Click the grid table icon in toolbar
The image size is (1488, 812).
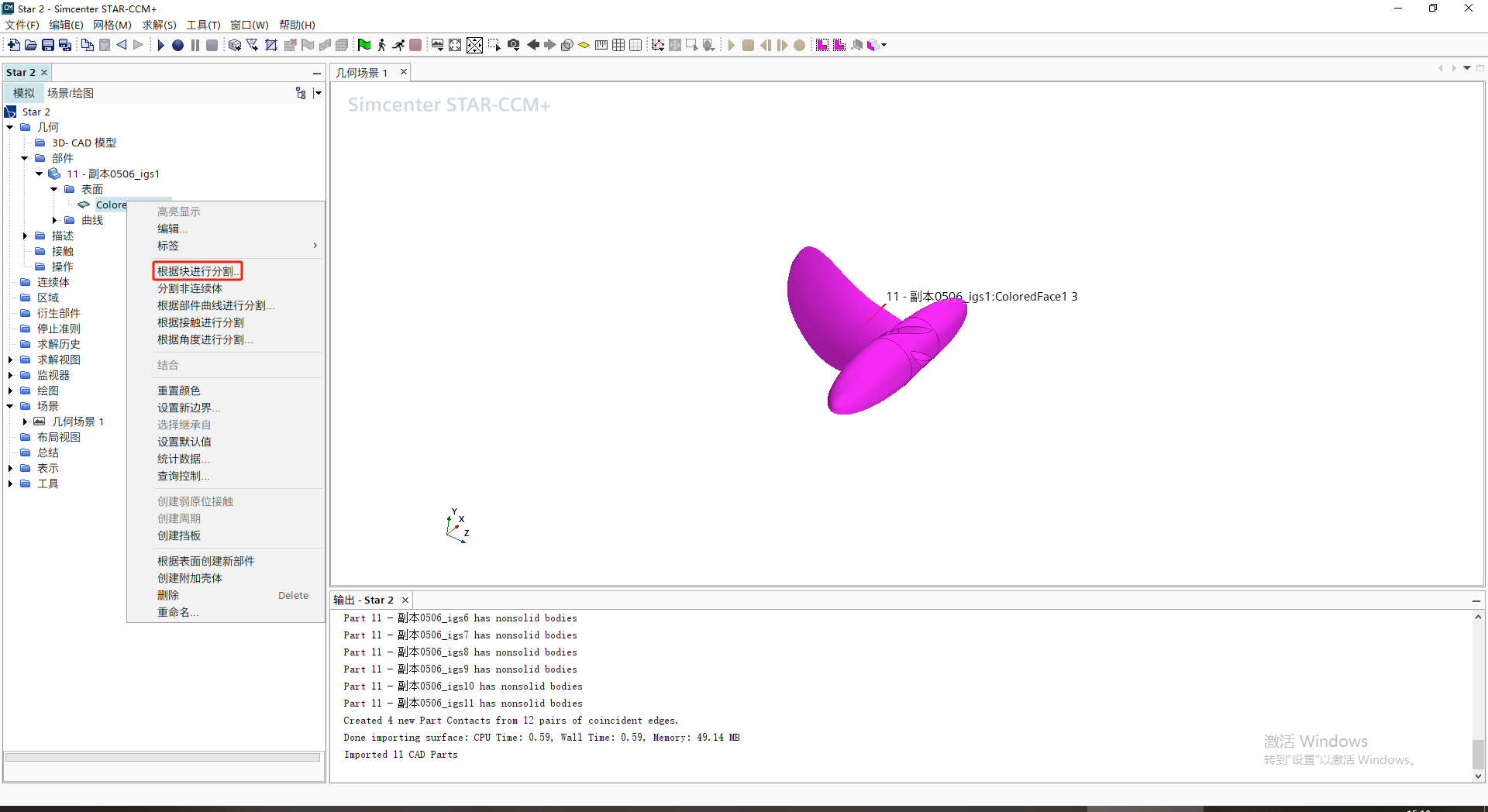pos(618,45)
